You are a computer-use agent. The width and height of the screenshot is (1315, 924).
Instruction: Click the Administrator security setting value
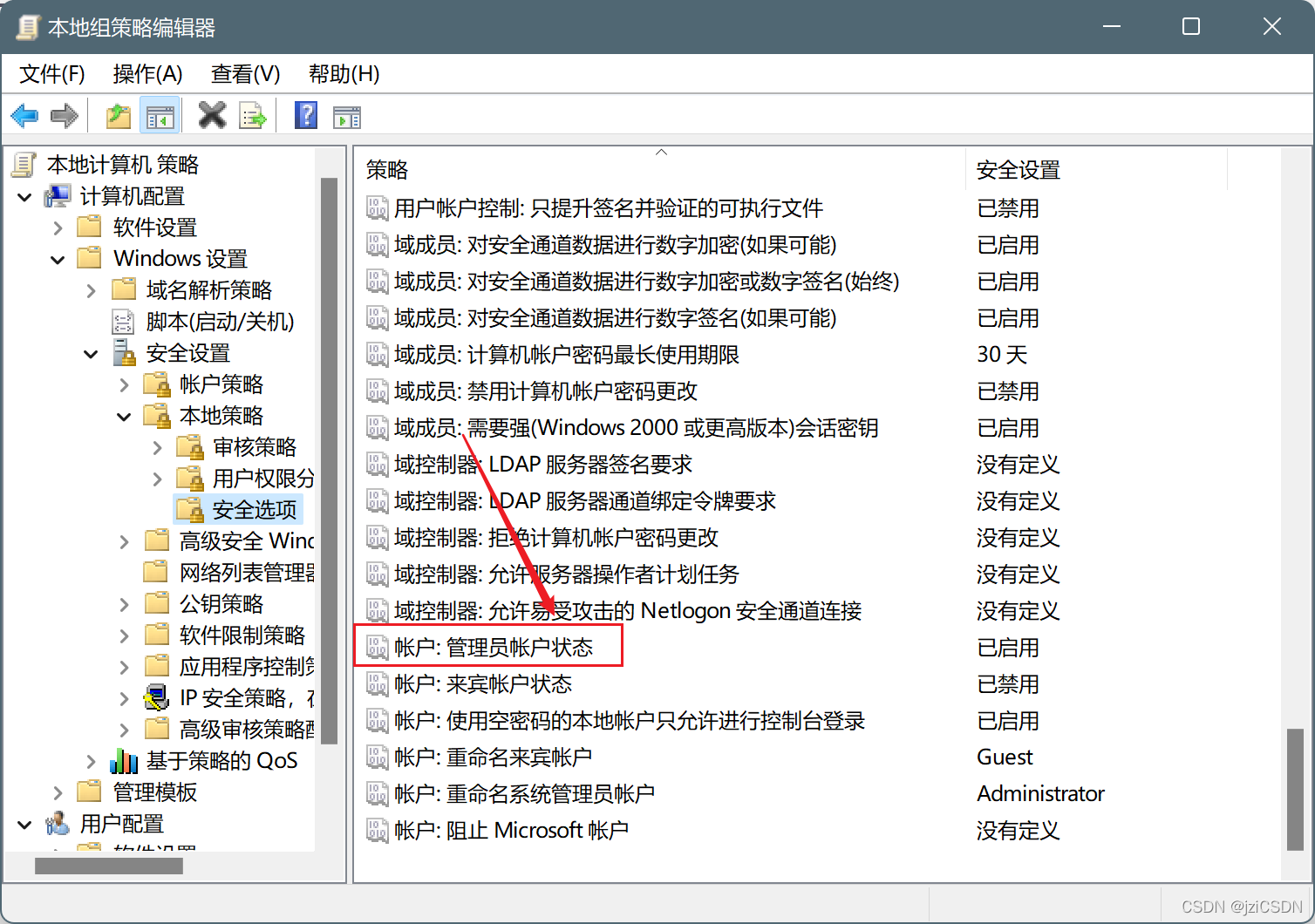click(x=1040, y=793)
